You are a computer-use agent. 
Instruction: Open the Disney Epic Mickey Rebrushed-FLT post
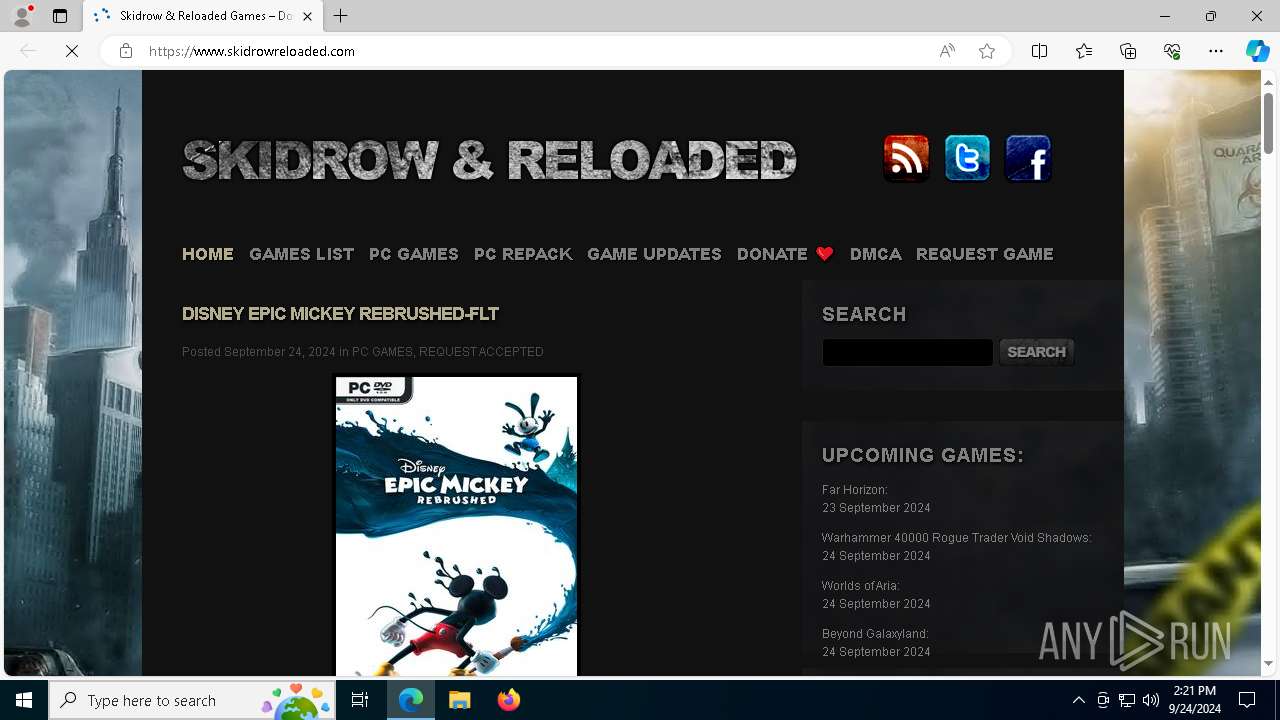340,314
